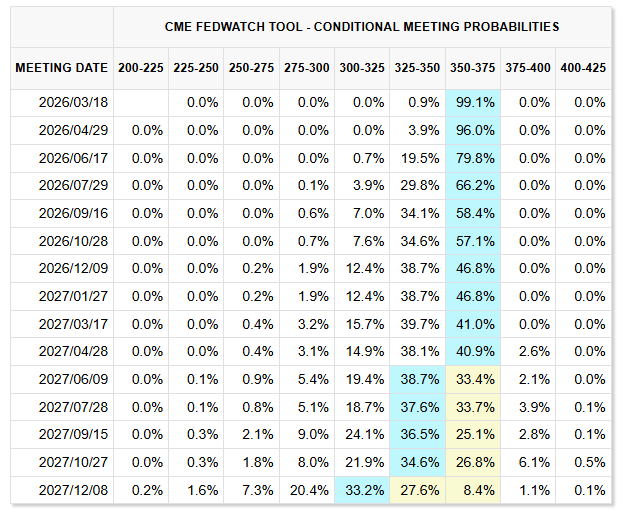
Task: Select the 2027/12/08 meeting date row
Action: tap(75, 490)
